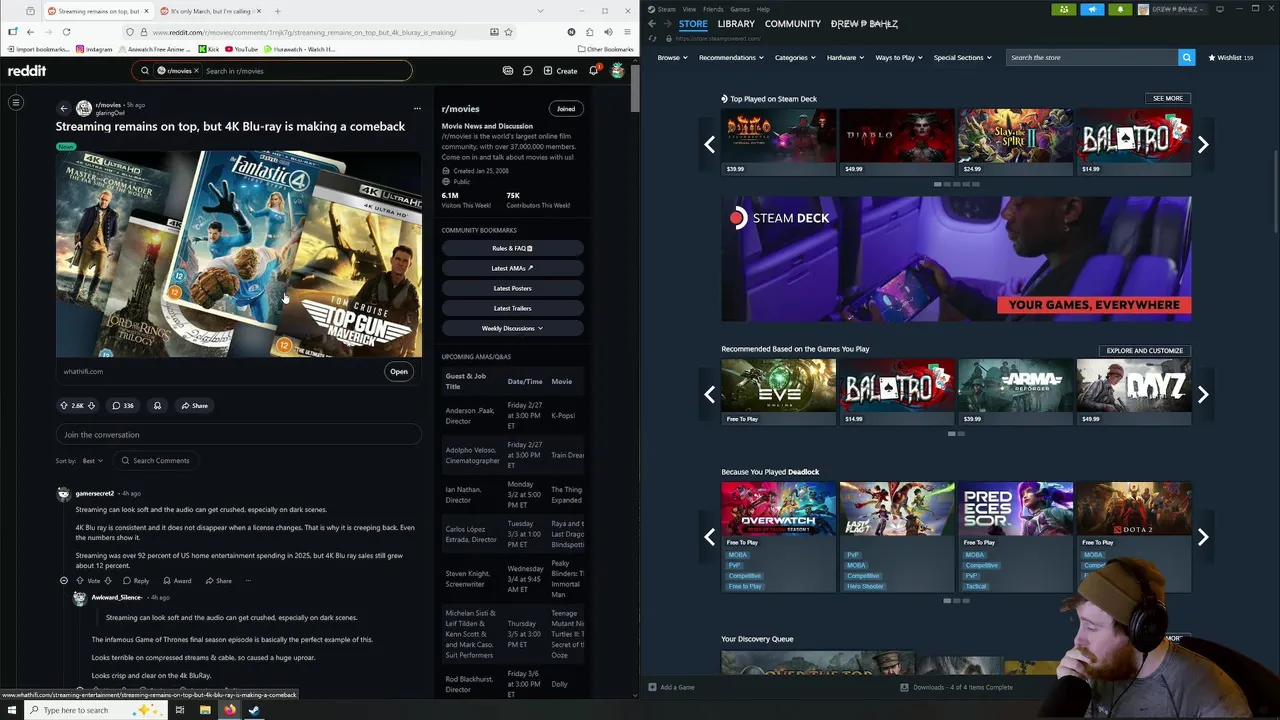
Task: Open Reddit sidebar hamburger menu
Action: [x=16, y=102]
